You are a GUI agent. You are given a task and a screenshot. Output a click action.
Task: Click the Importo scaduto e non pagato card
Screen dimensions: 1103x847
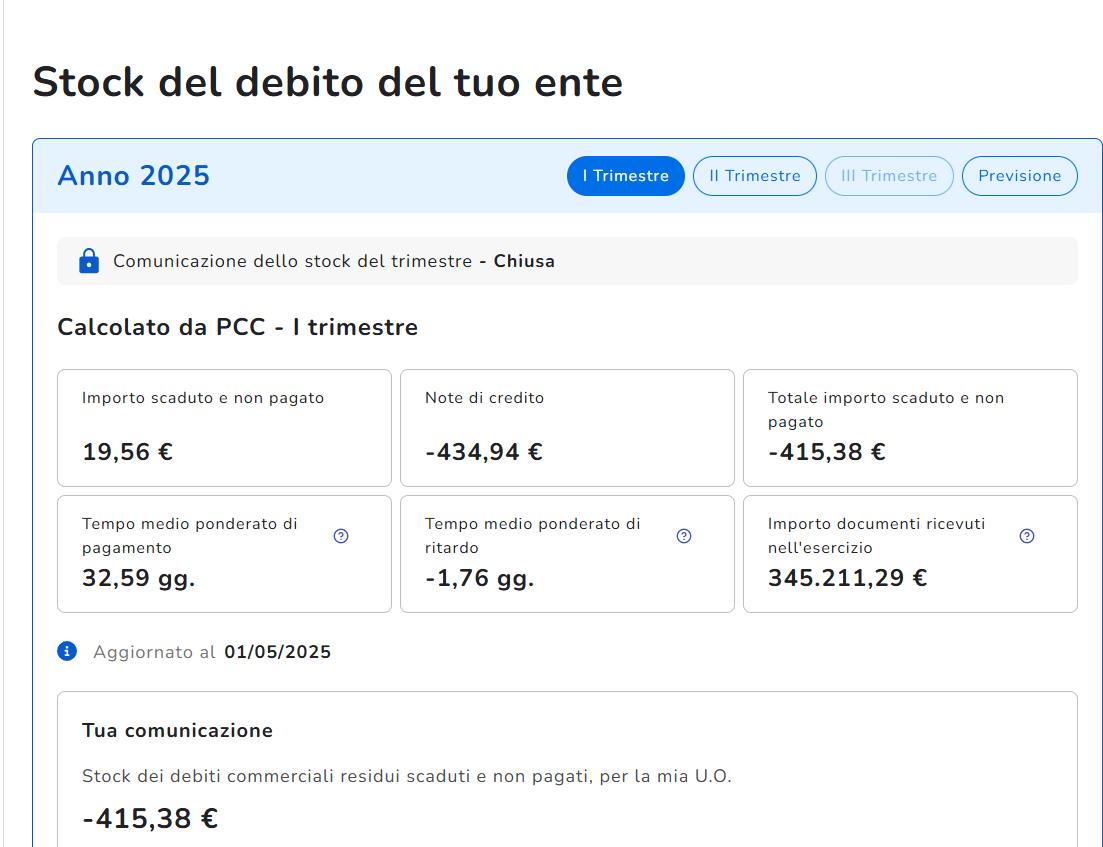[224, 427]
